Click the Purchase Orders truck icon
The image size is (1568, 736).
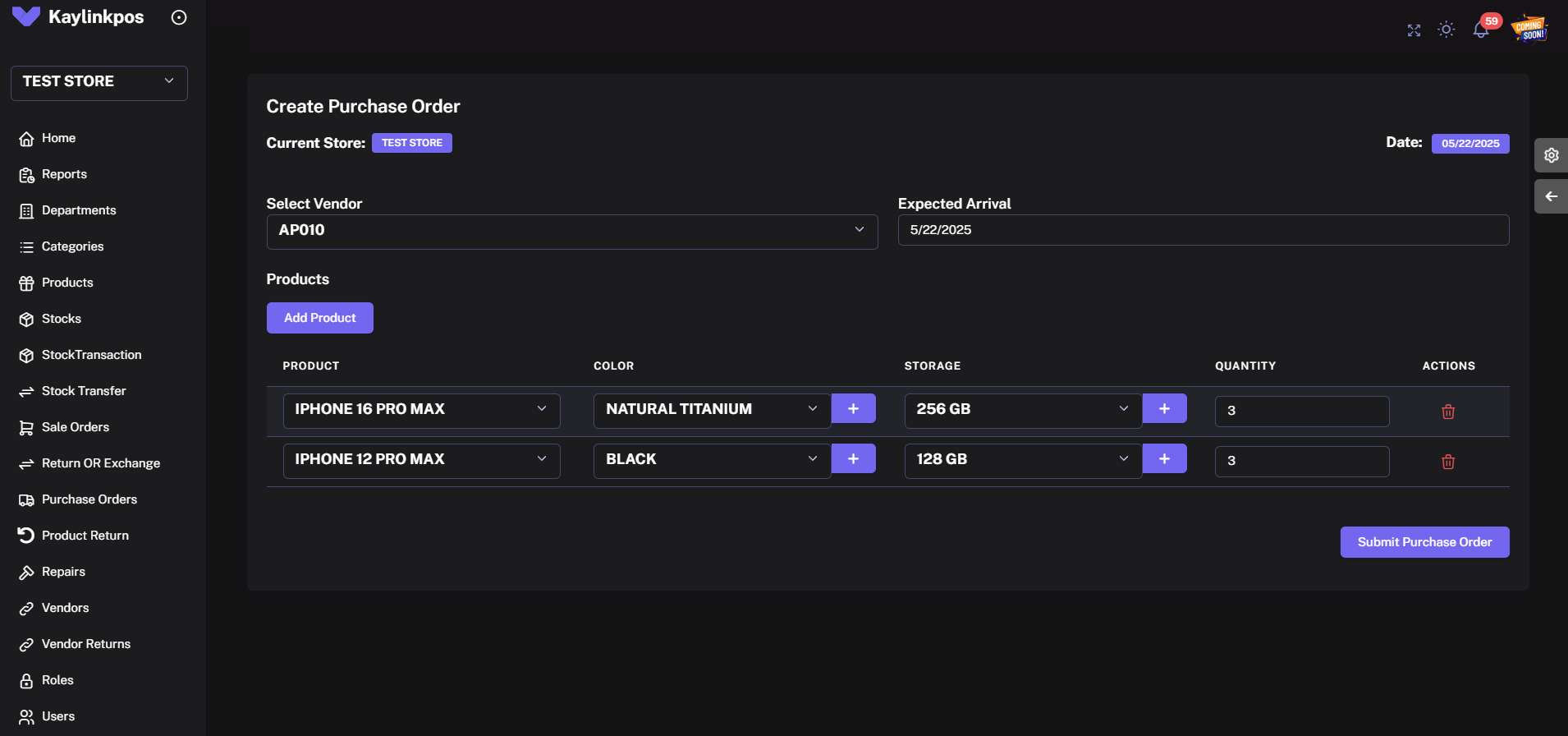26,500
